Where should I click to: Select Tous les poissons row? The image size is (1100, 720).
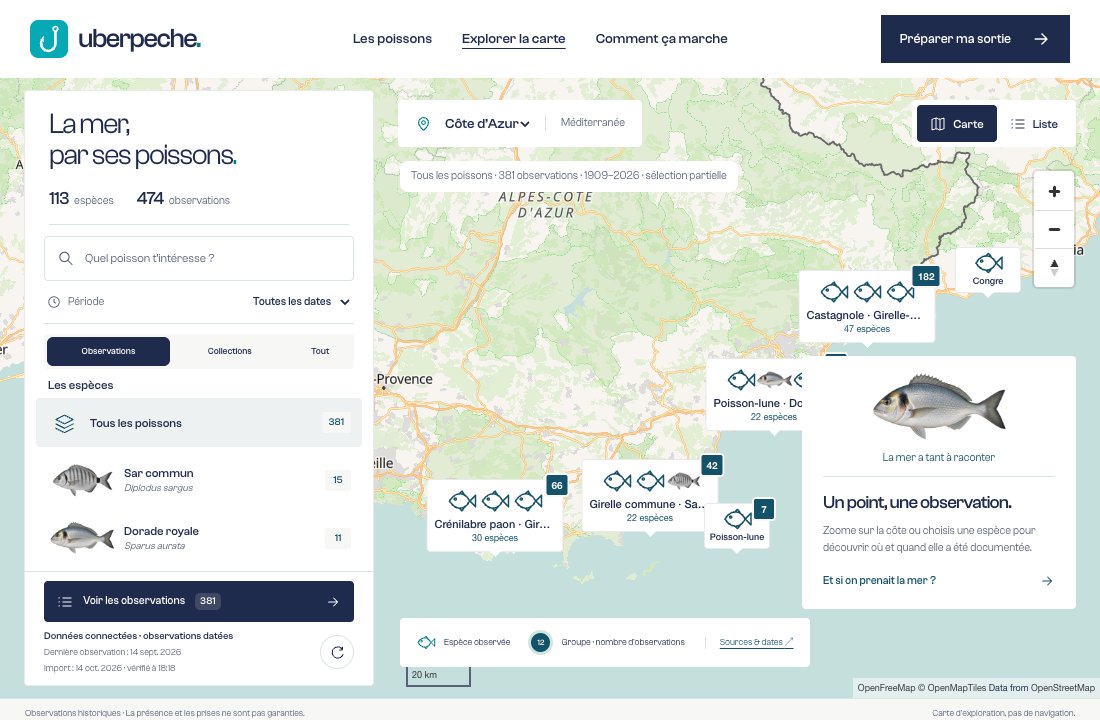pyautogui.click(x=199, y=422)
